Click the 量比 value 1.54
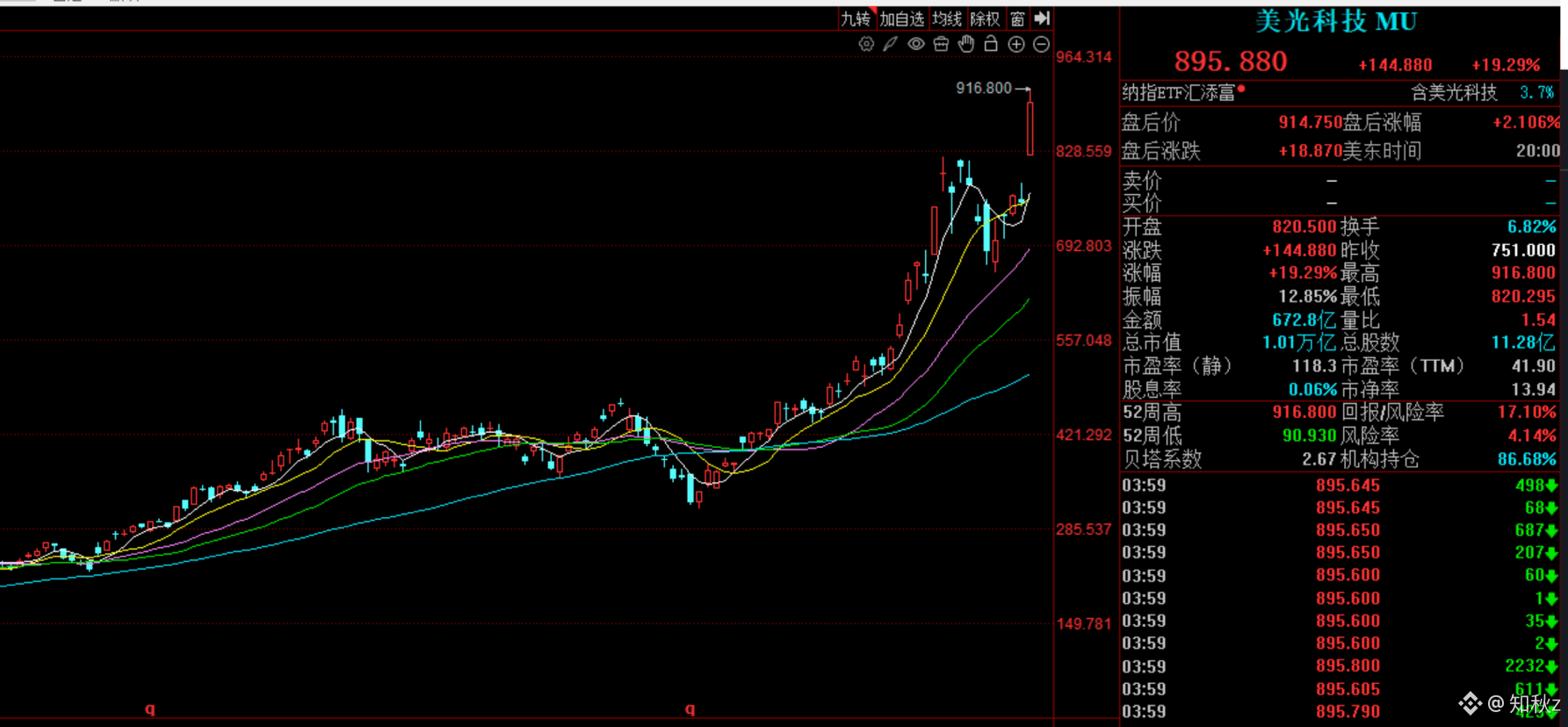Viewport: 1568px width, 727px height. (x=1539, y=320)
